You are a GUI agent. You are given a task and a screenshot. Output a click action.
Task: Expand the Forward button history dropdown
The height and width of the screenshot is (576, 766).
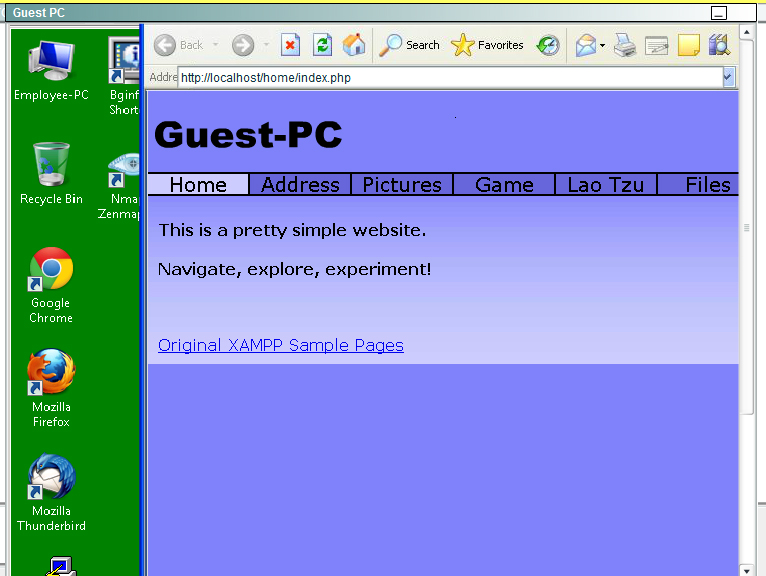pyautogui.click(x=266, y=45)
